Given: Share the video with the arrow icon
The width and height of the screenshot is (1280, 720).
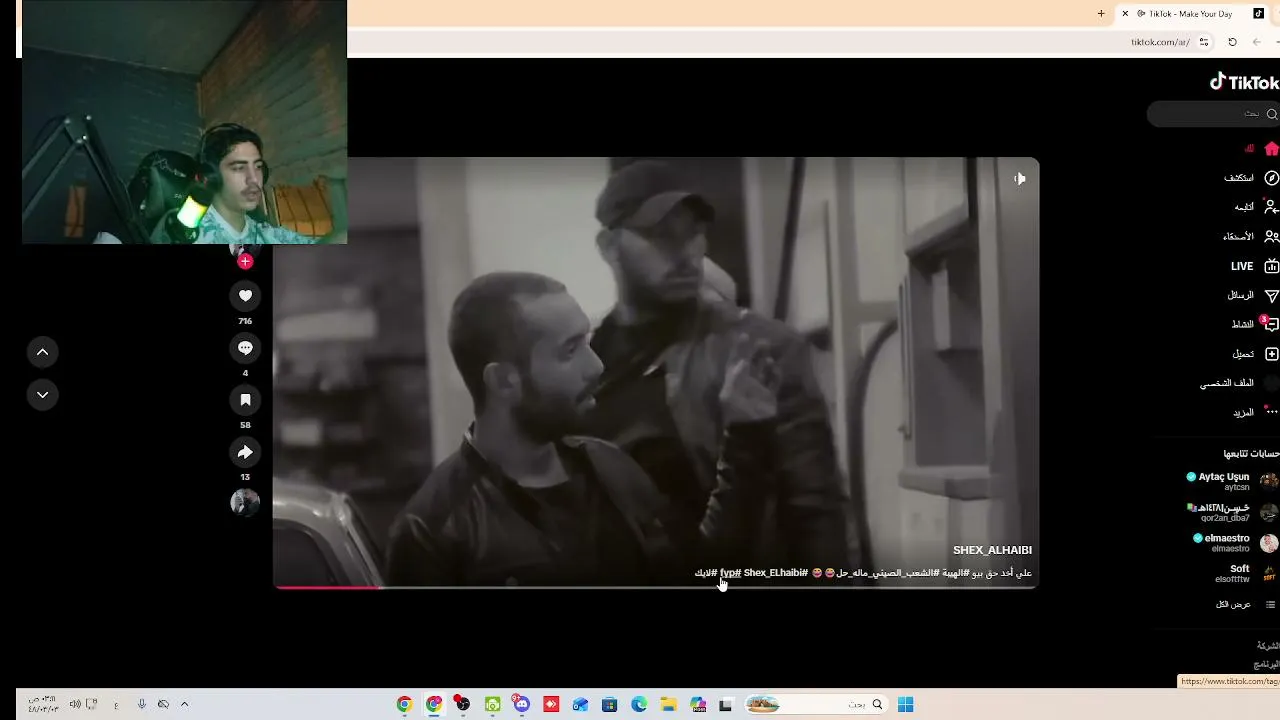Looking at the screenshot, I should pyautogui.click(x=245, y=452).
